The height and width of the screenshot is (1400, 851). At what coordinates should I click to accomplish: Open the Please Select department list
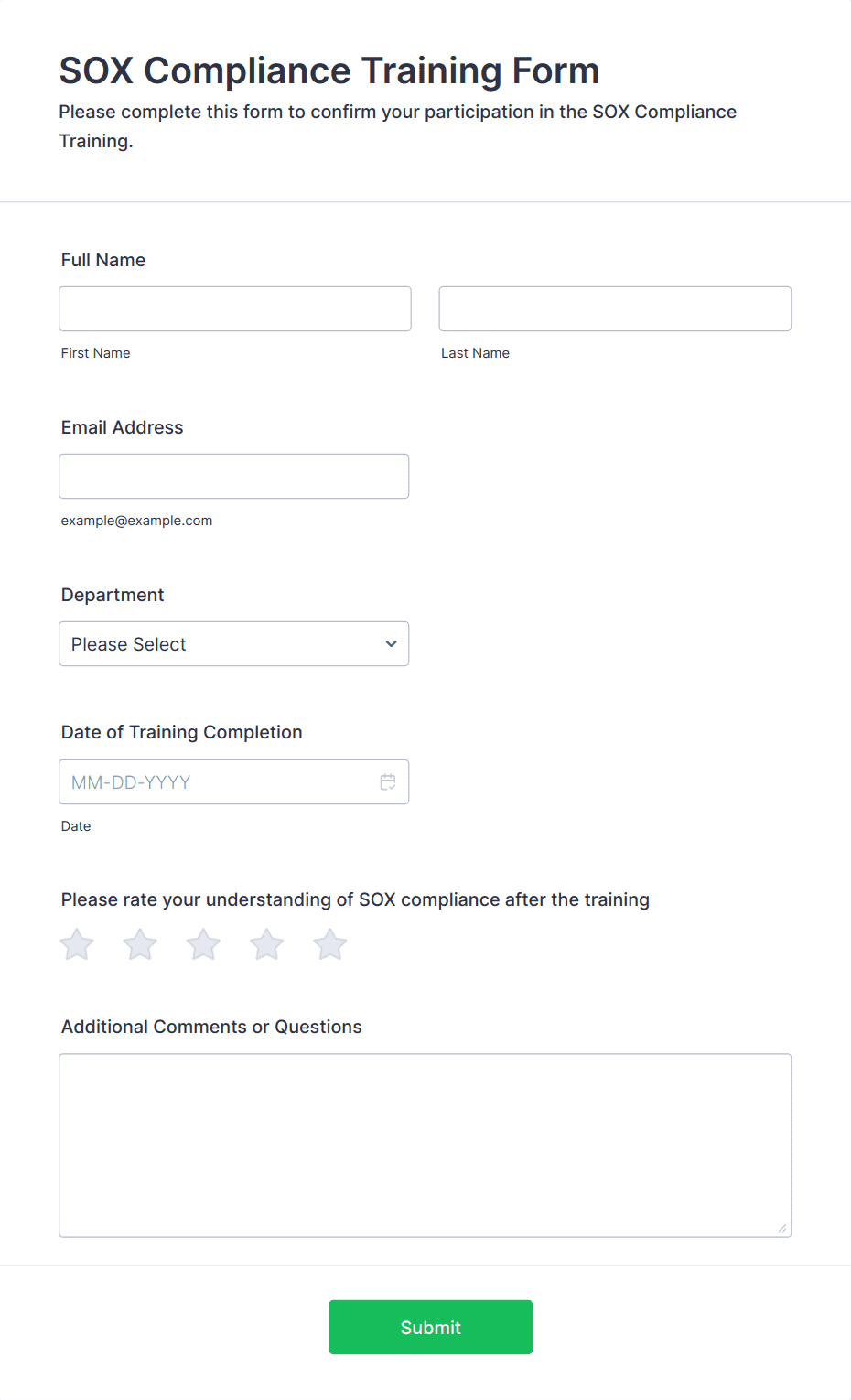tap(234, 644)
